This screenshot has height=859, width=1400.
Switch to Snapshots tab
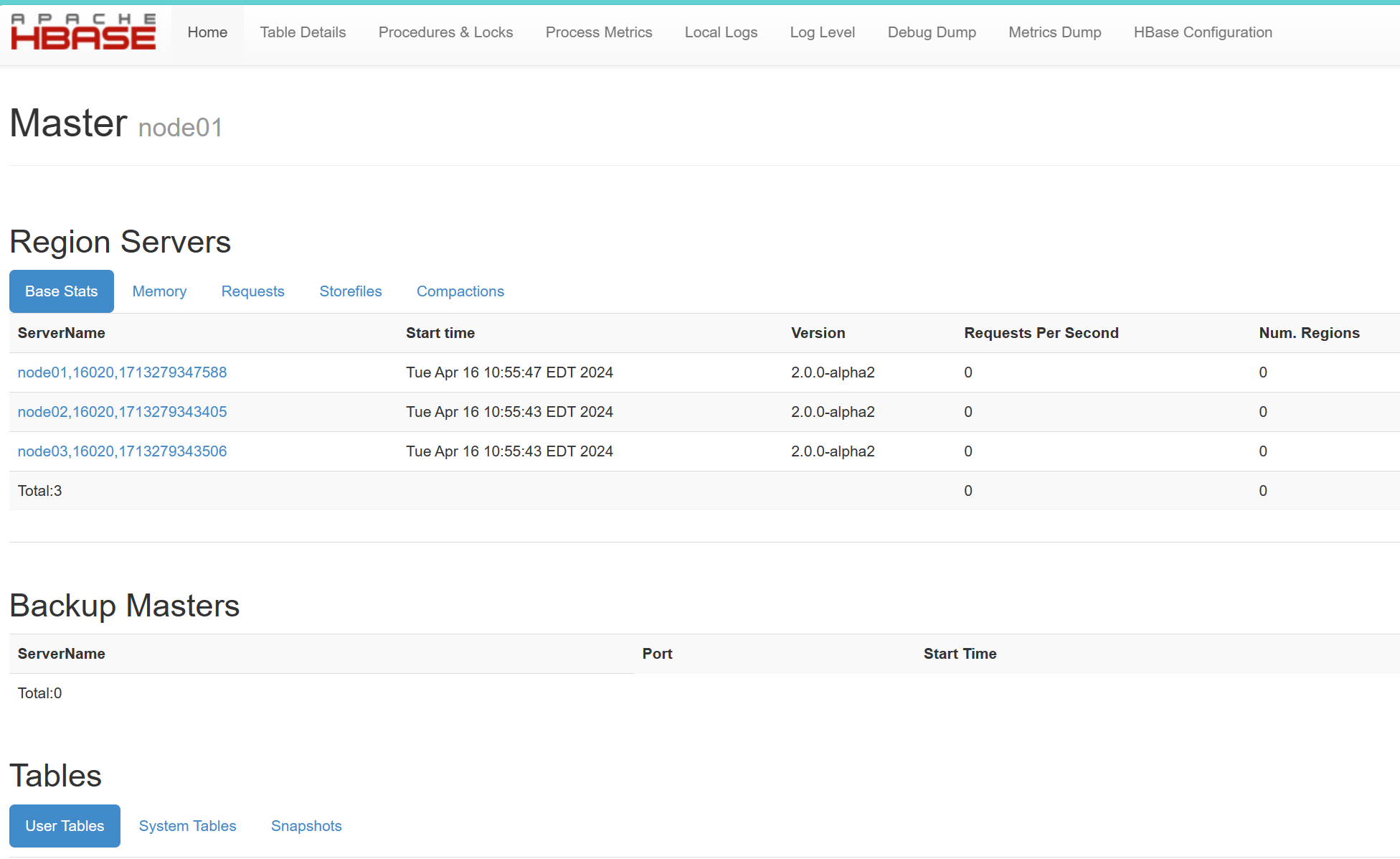point(306,826)
